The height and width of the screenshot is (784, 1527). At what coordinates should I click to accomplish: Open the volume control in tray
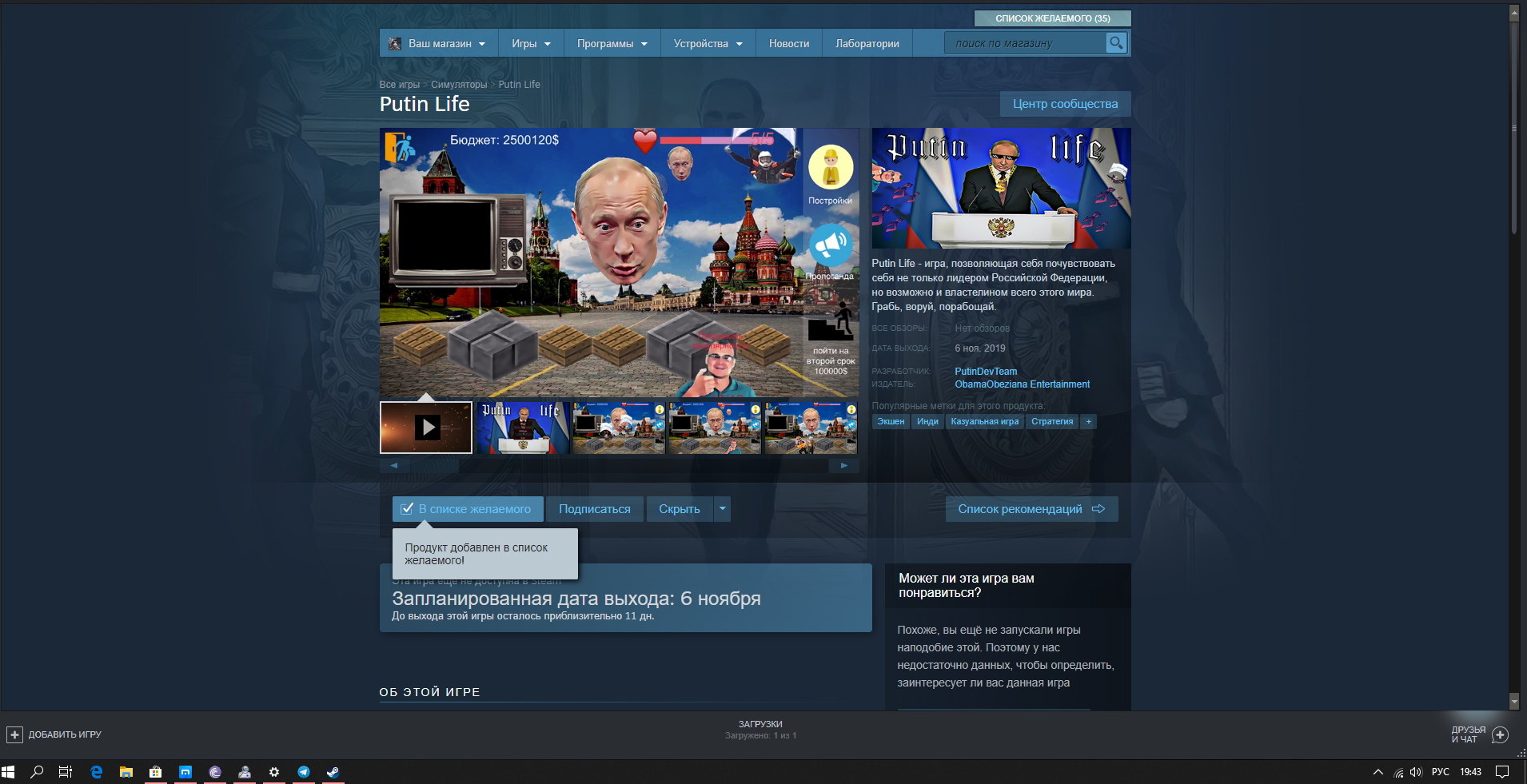point(1416,772)
